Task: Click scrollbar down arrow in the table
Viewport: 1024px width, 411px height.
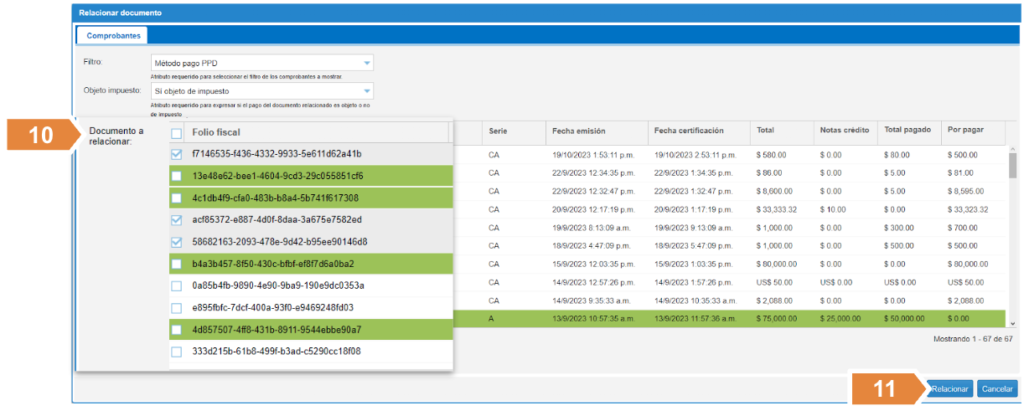Action: 1013,323
